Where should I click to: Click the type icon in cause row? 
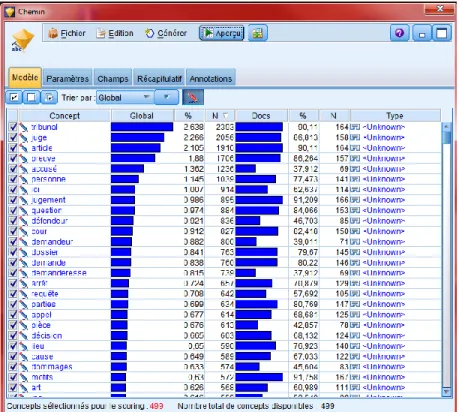click(355, 356)
